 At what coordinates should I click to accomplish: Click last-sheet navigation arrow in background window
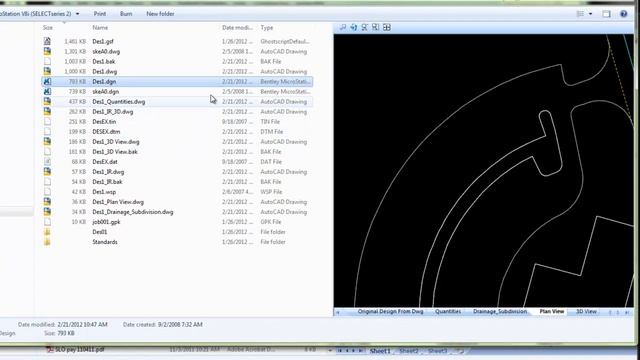[x=361, y=351]
